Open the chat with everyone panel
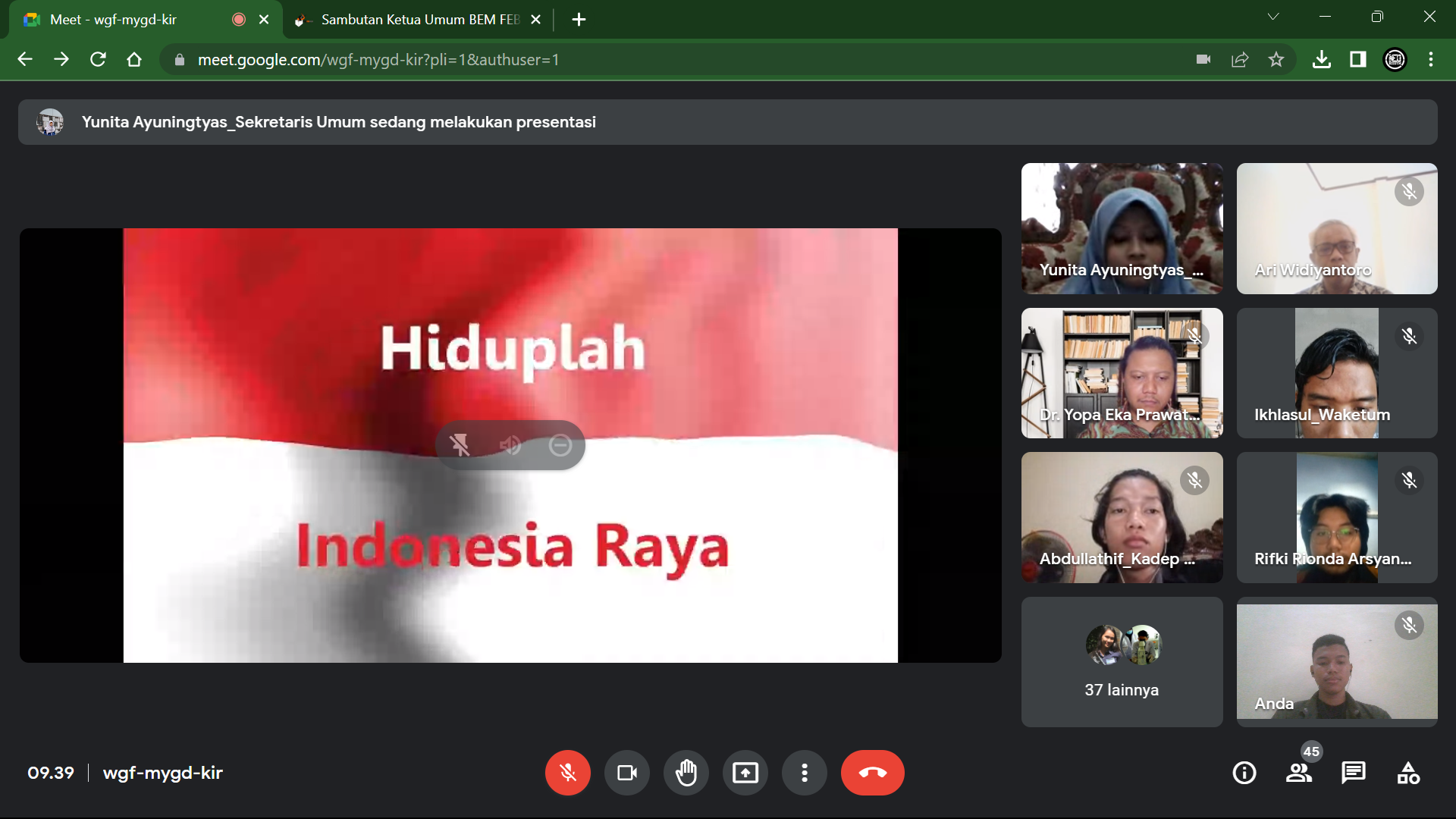Screen dimensions: 1456x819 pos(1353,773)
